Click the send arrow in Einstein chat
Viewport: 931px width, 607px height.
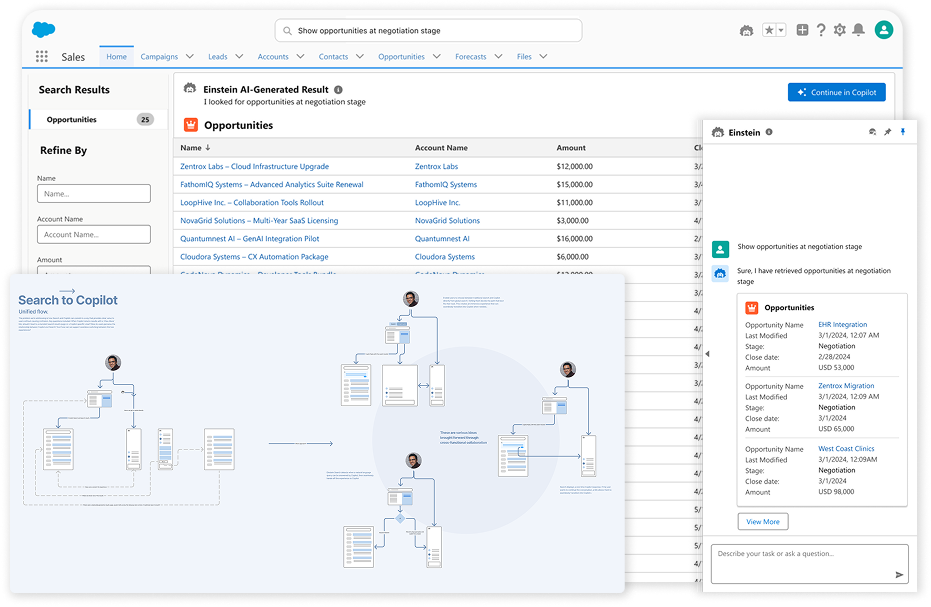899,575
